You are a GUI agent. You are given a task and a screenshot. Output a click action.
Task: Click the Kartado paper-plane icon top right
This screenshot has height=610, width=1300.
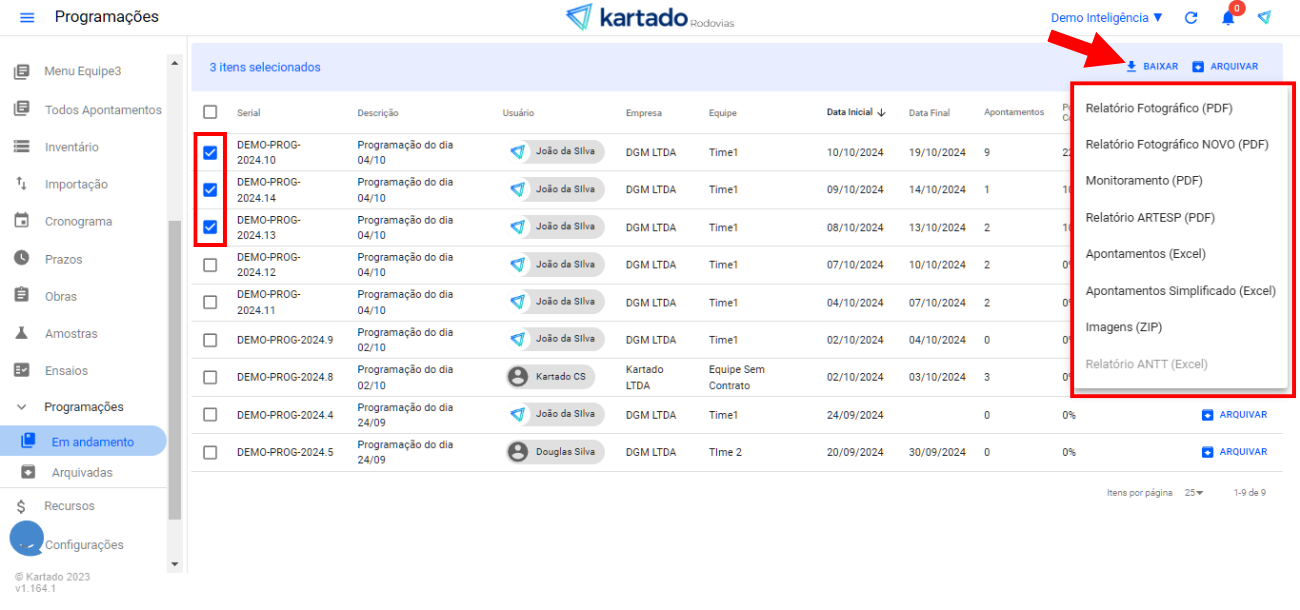1264,18
